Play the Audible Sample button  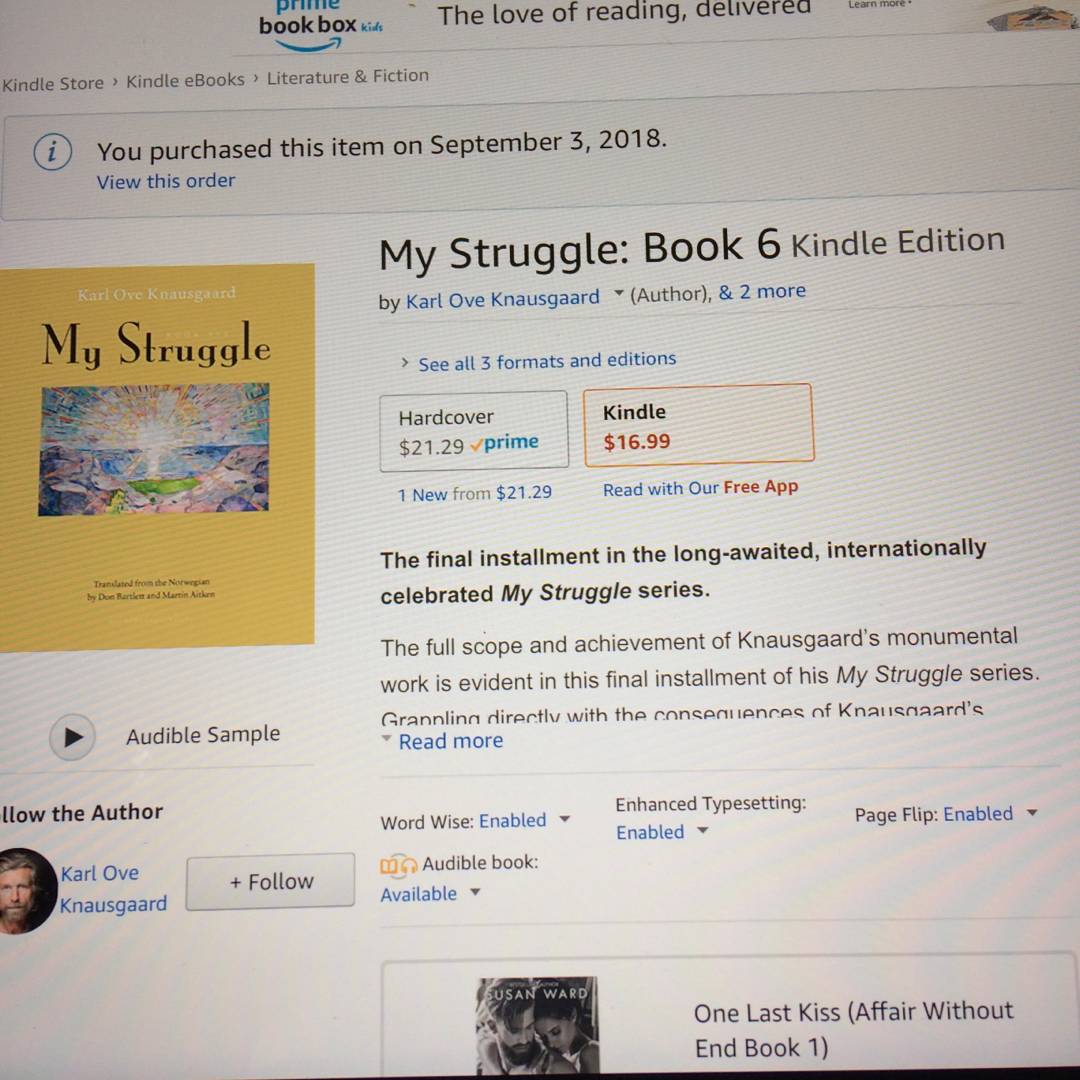tap(72, 737)
